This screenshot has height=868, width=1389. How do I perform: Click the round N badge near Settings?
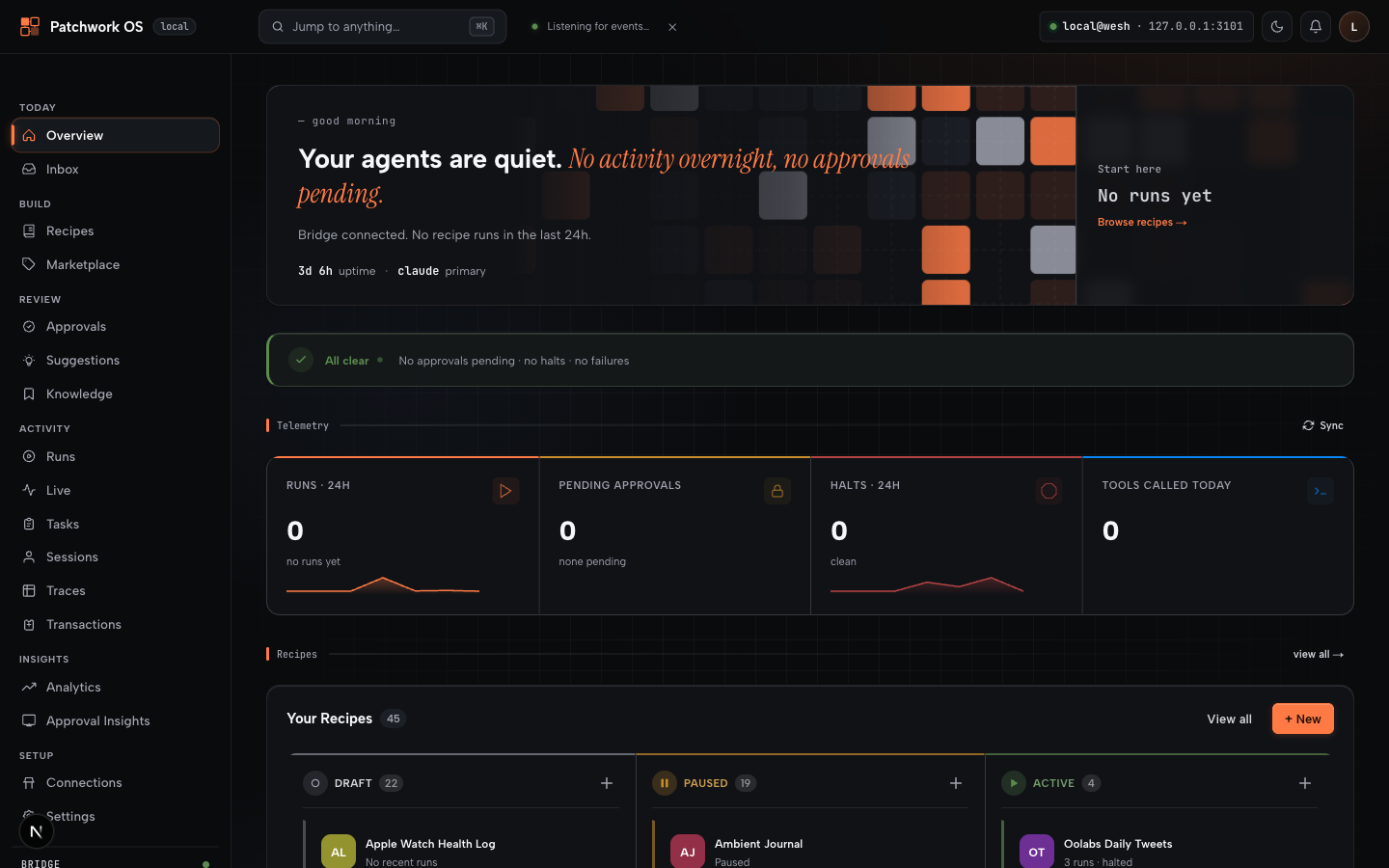click(36, 831)
